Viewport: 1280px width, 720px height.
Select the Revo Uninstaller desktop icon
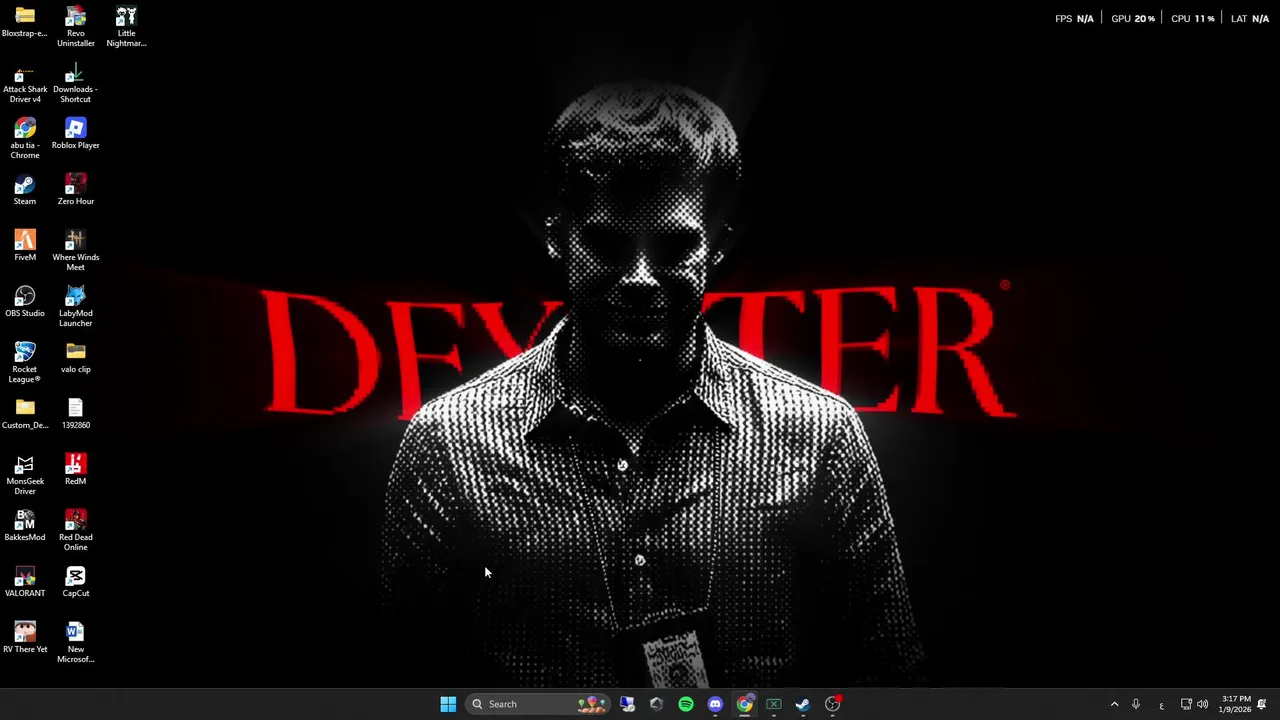click(76, 27)
